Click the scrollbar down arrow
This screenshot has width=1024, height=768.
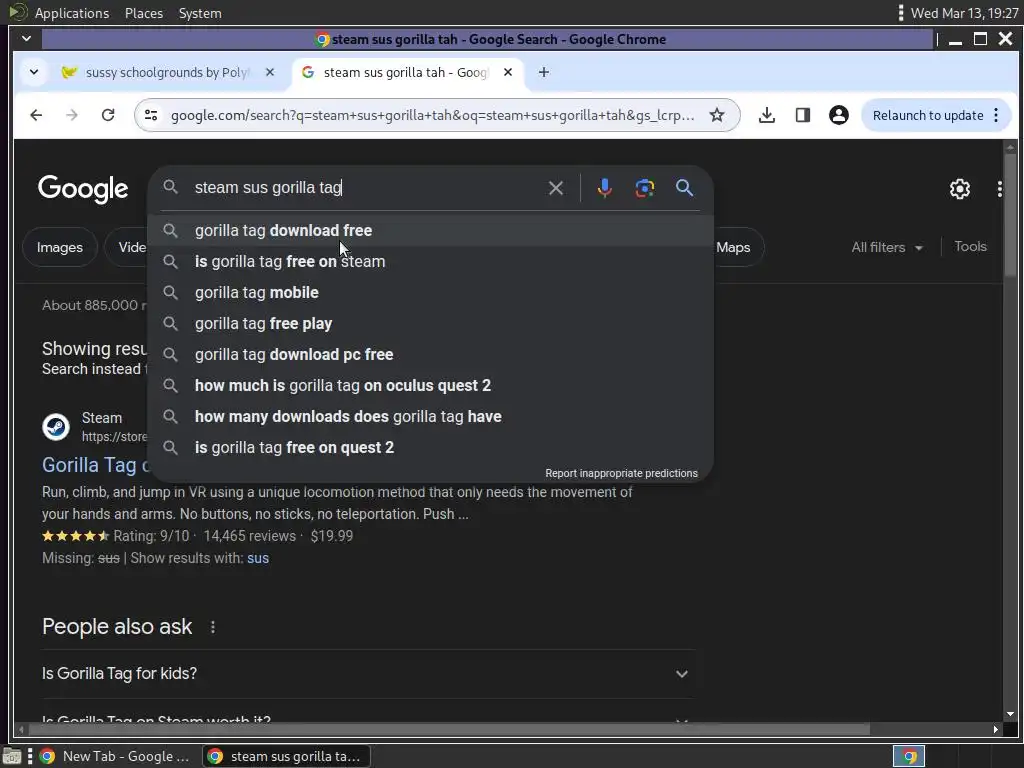(1010, 714)
